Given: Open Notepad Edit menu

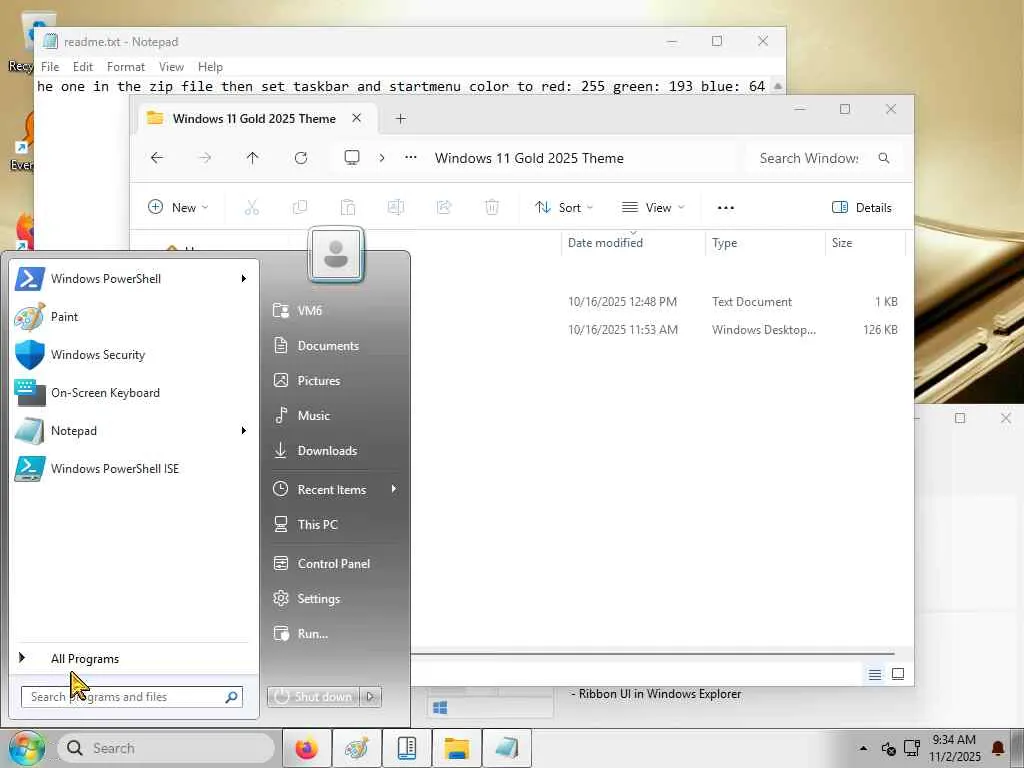Looking at the screenshot, I should click(82, 67).
